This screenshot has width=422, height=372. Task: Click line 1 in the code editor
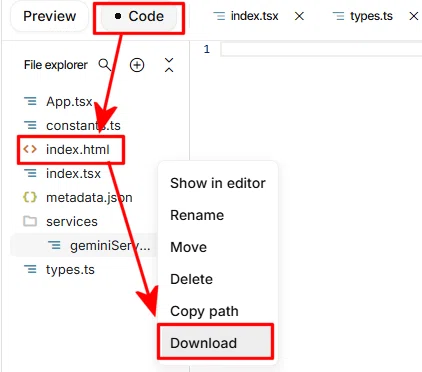coord(321,49)
